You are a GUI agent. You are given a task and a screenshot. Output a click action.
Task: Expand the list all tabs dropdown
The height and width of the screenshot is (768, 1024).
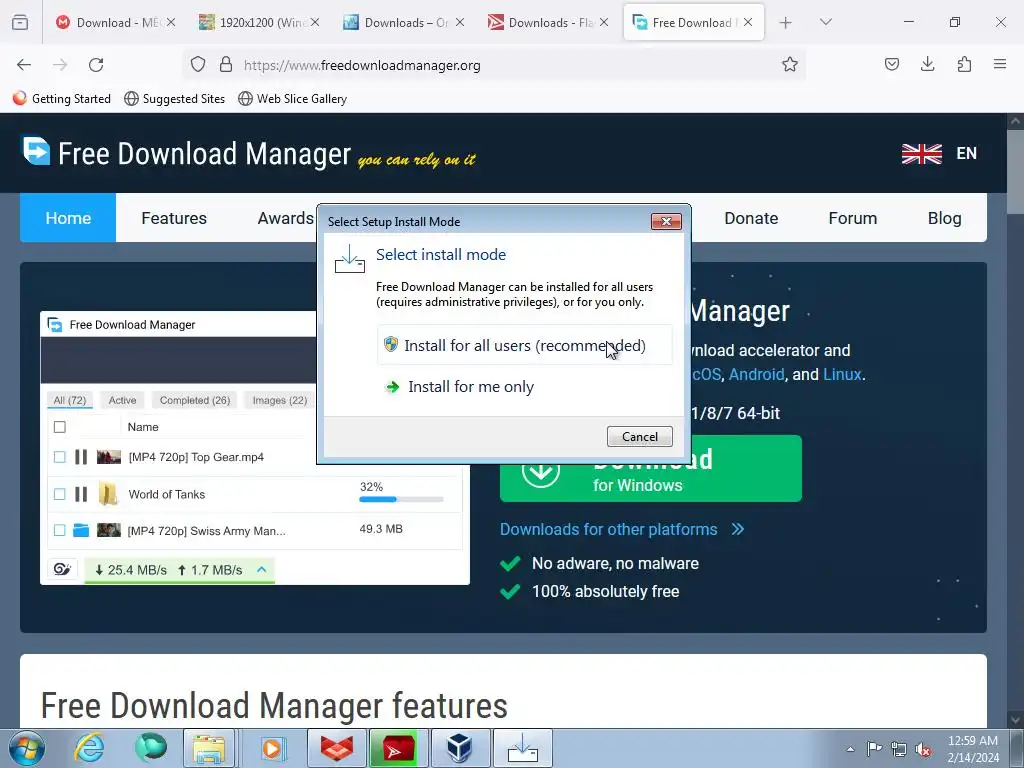point(825,22)
